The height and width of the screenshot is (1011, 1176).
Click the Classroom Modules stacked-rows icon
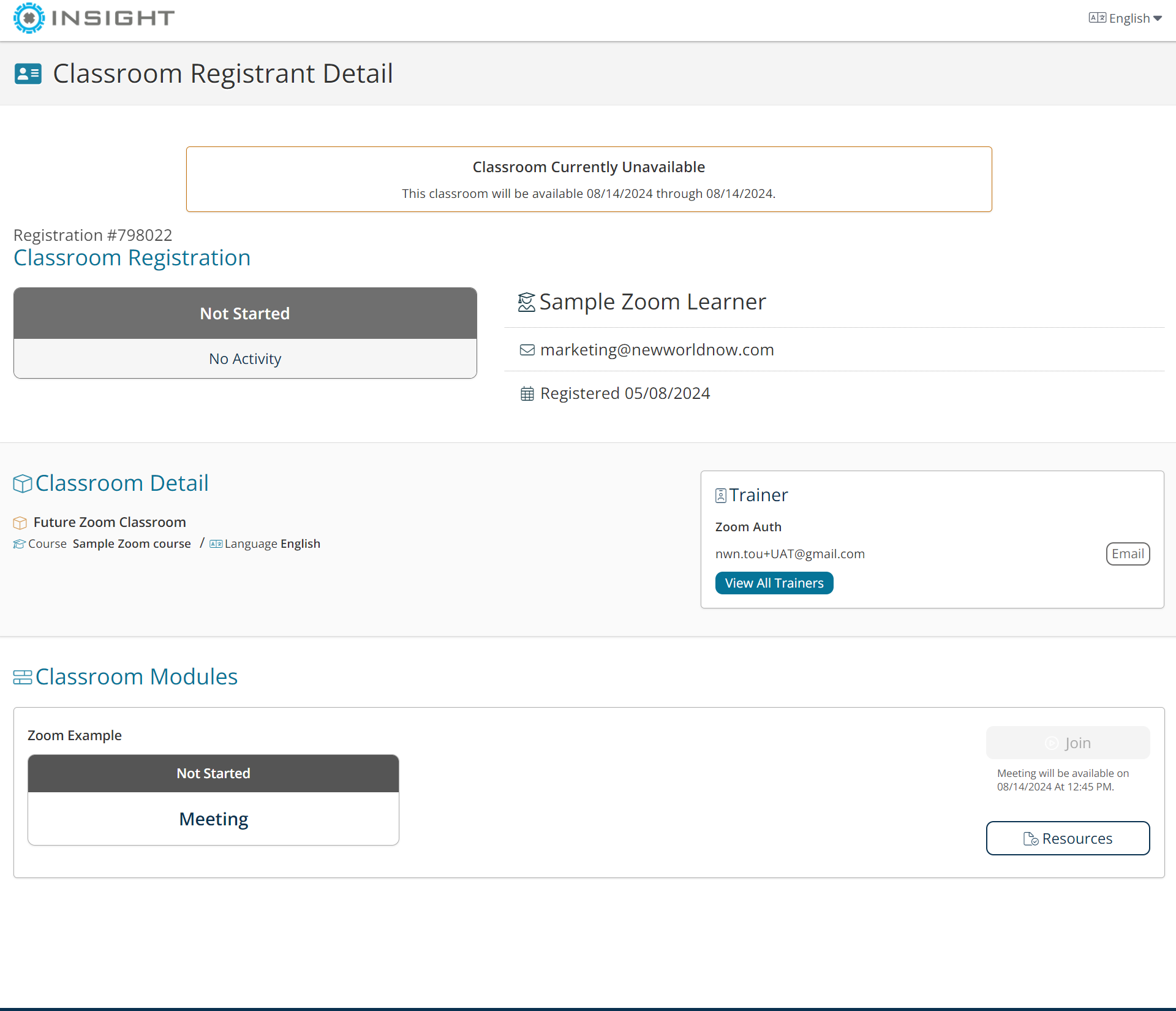pyautogui.click(x=23, y=677)
